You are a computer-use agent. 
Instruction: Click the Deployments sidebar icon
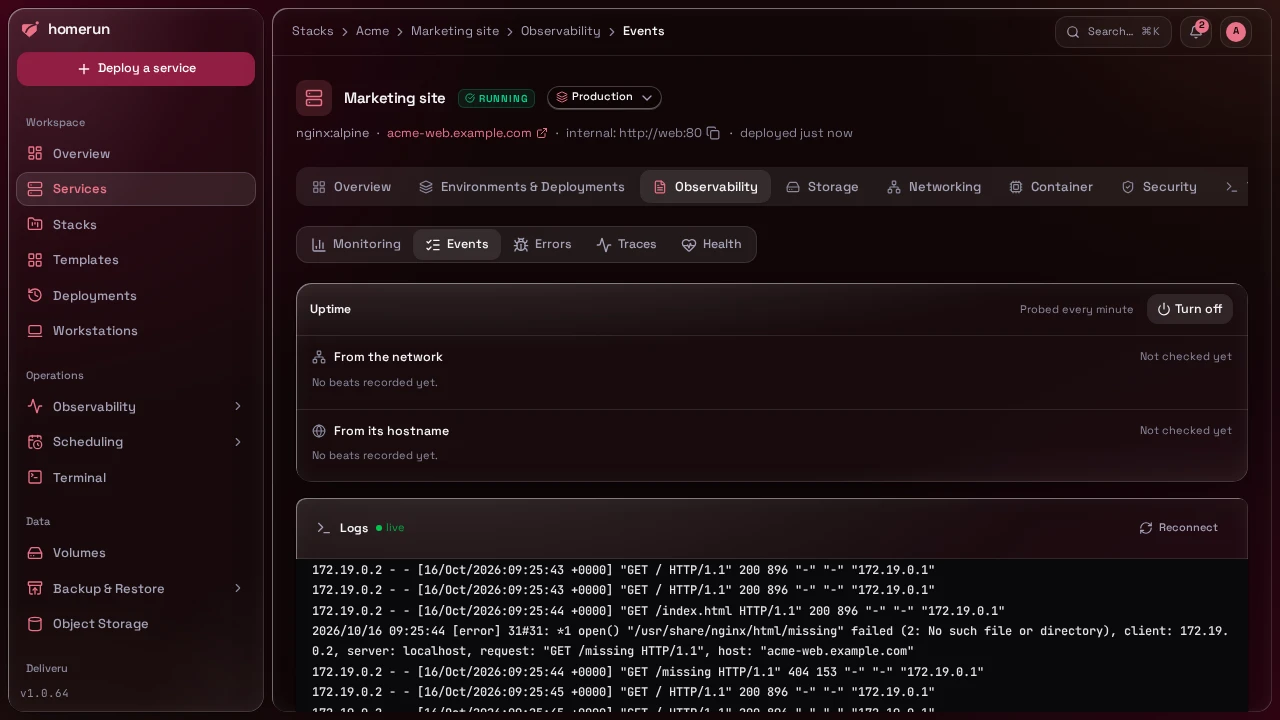pyautogui.click(x=35, y=295)
